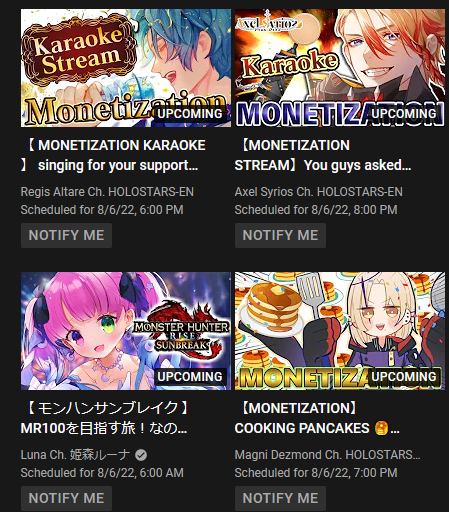The height and width of the screenshot is (512, 449).
Task: Visit Axel Syrios Ch. HOLOSTARS-EN channel
Action: coord(318,192)
